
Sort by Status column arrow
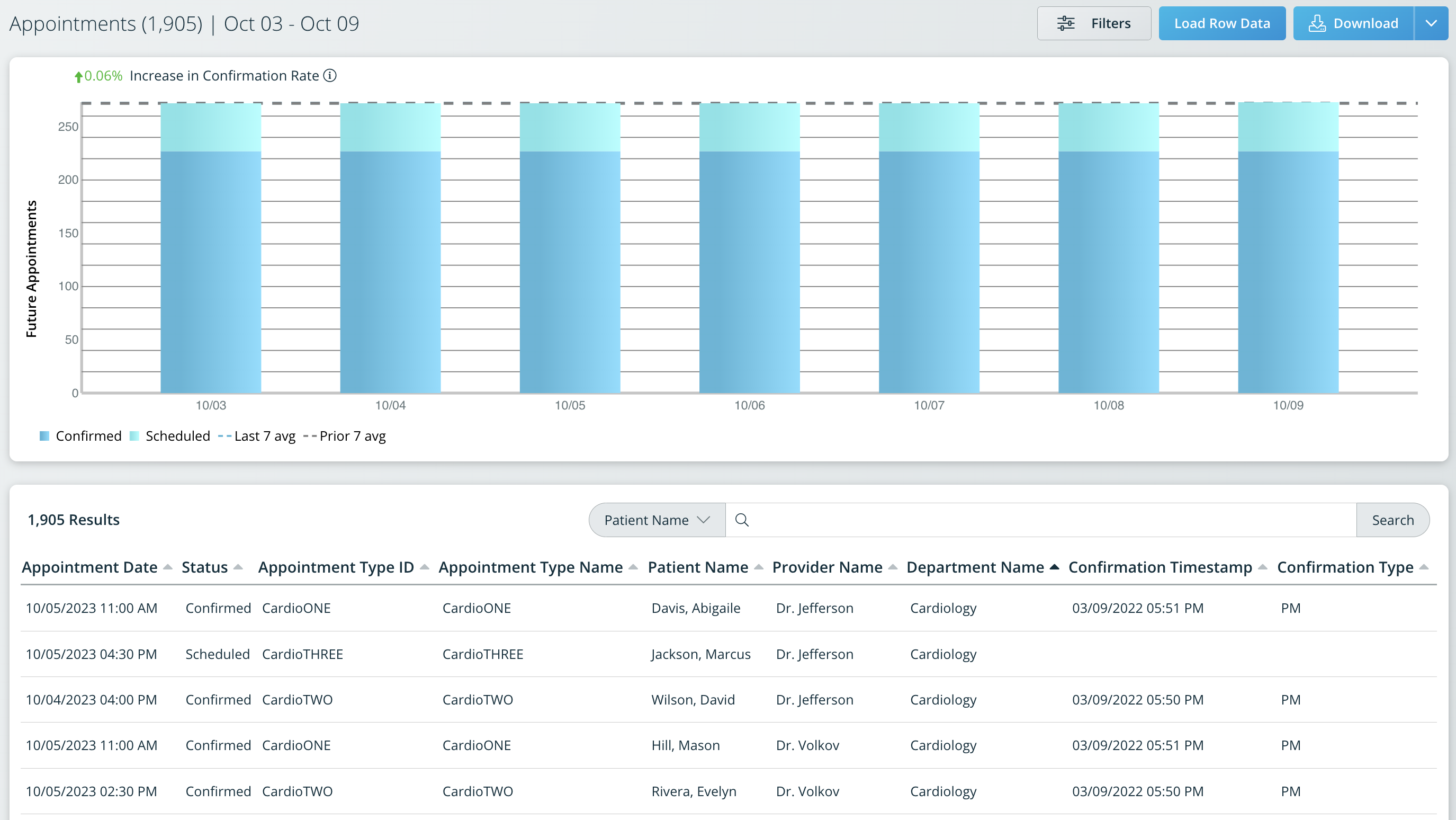238,567
